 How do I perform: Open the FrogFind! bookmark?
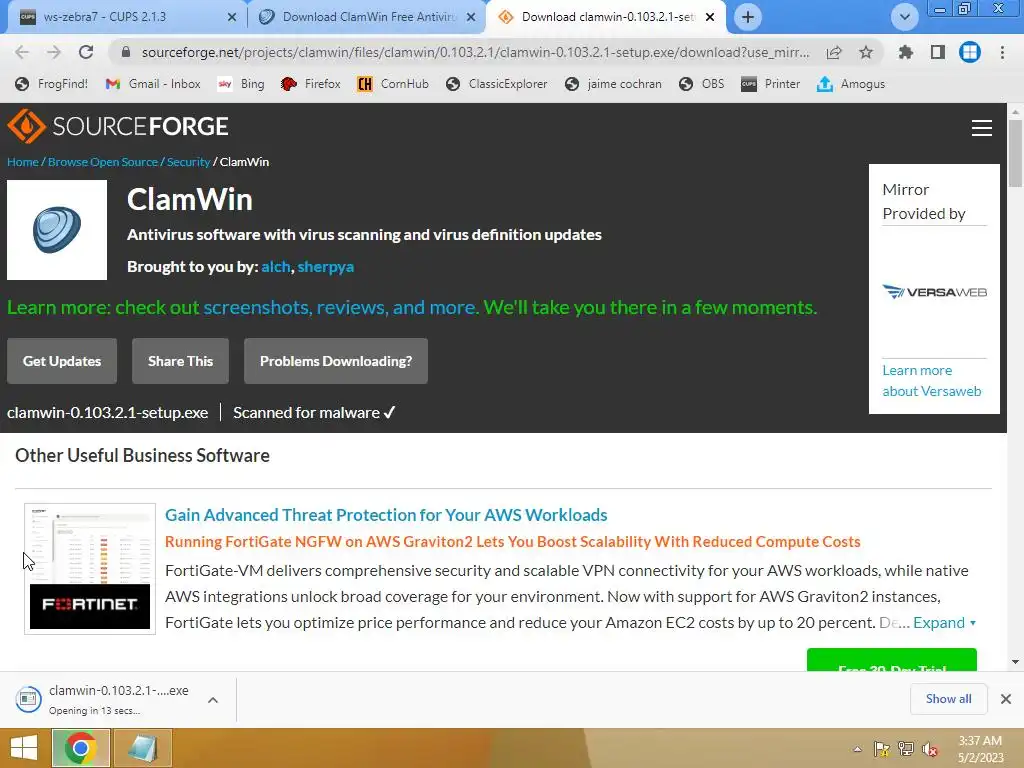[52, 84]
